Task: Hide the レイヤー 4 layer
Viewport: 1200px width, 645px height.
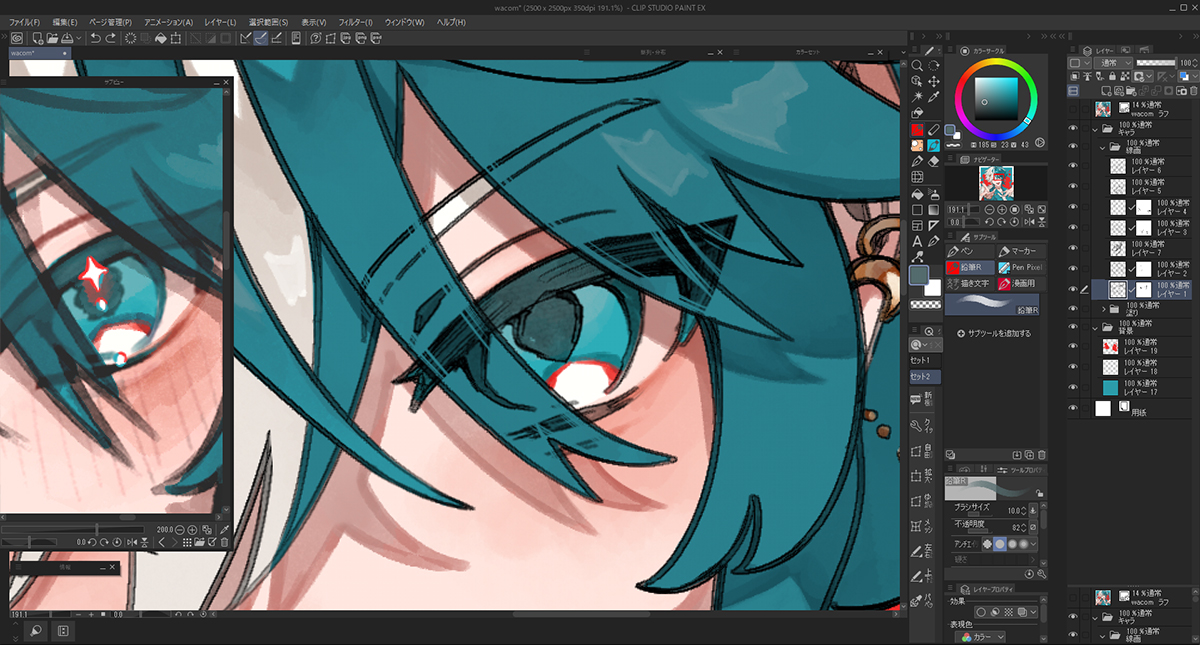Action: pyautogui.click(x=1073, y=208)
